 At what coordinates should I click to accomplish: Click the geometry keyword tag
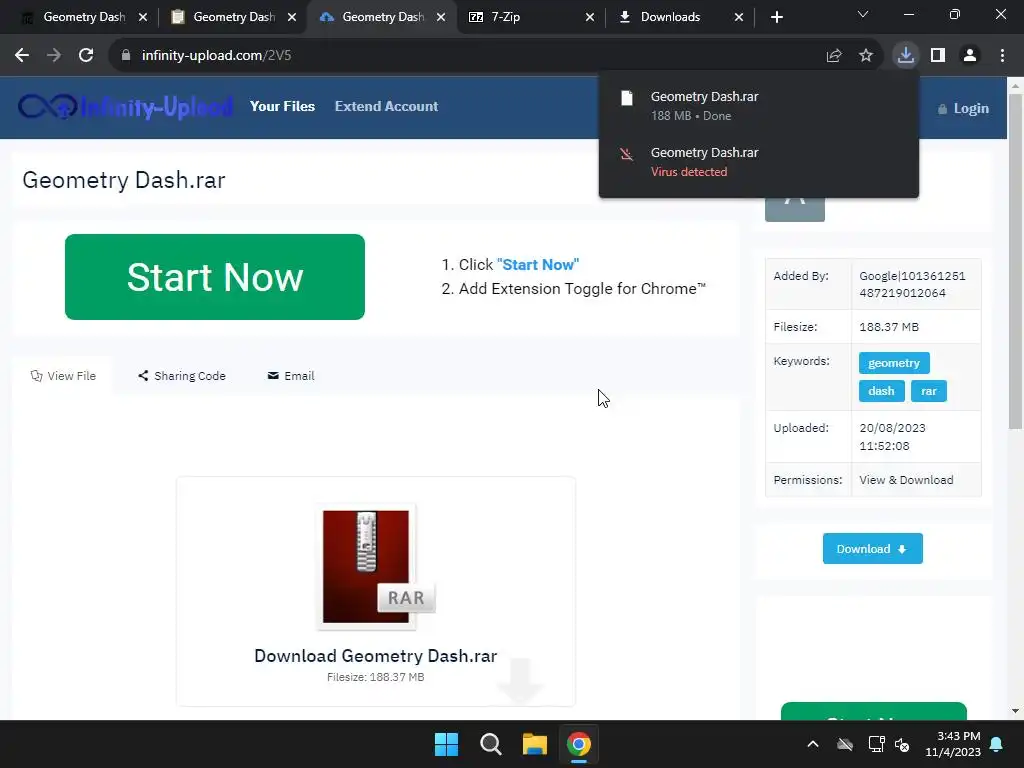click(894, 363)
